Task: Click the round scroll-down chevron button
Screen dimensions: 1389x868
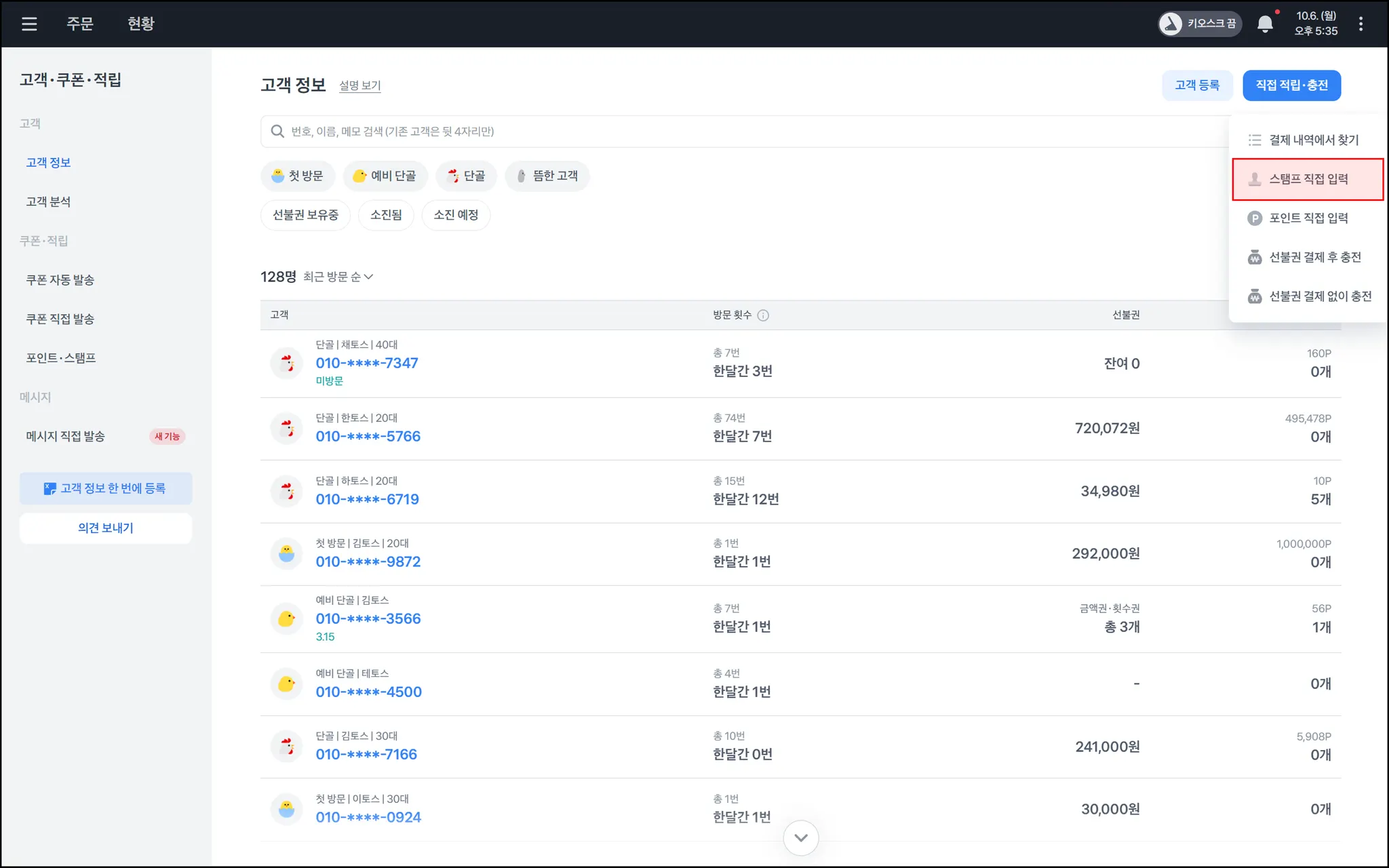Action: (x=800, y=837)
